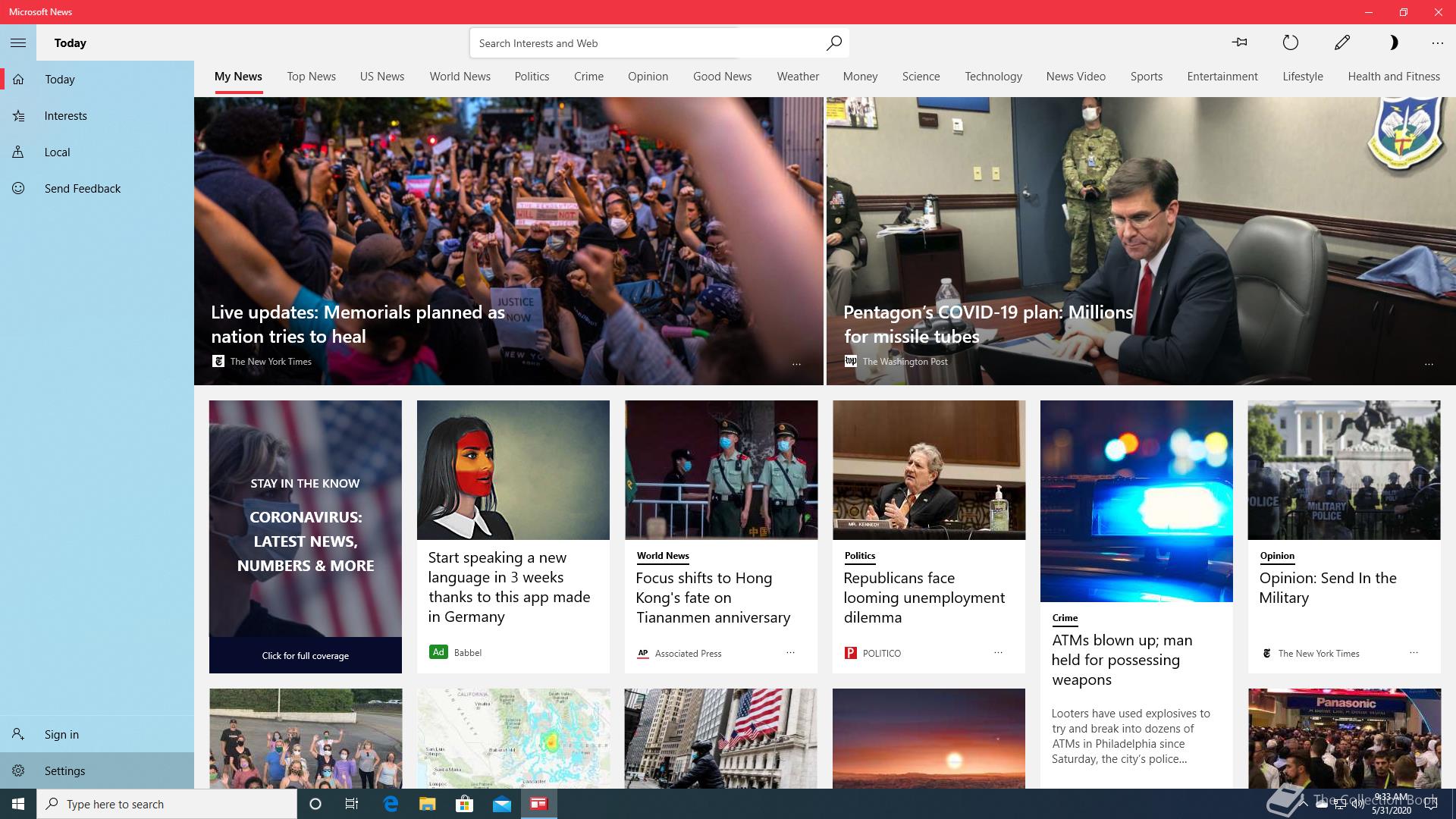The height and width of the screenshot is (819, 1456).
Task: Open options on the Memorials story
Action: coord(796,364)
